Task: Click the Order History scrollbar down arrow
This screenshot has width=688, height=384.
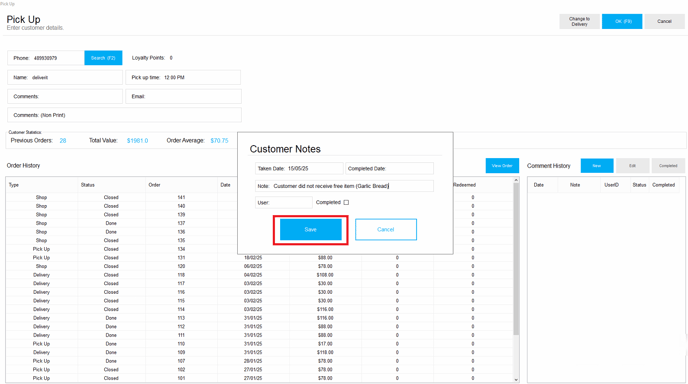Action: click(516, 380)
